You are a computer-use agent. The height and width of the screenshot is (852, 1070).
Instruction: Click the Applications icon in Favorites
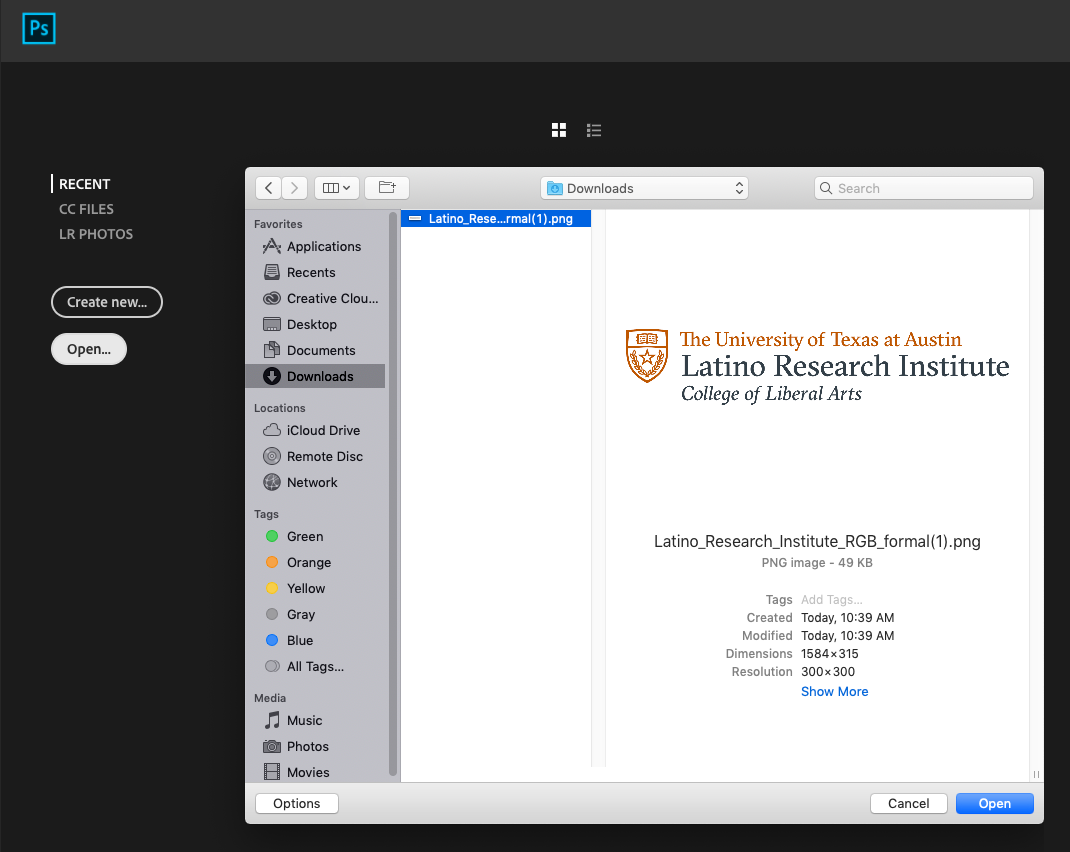click(x=272, y=246)
